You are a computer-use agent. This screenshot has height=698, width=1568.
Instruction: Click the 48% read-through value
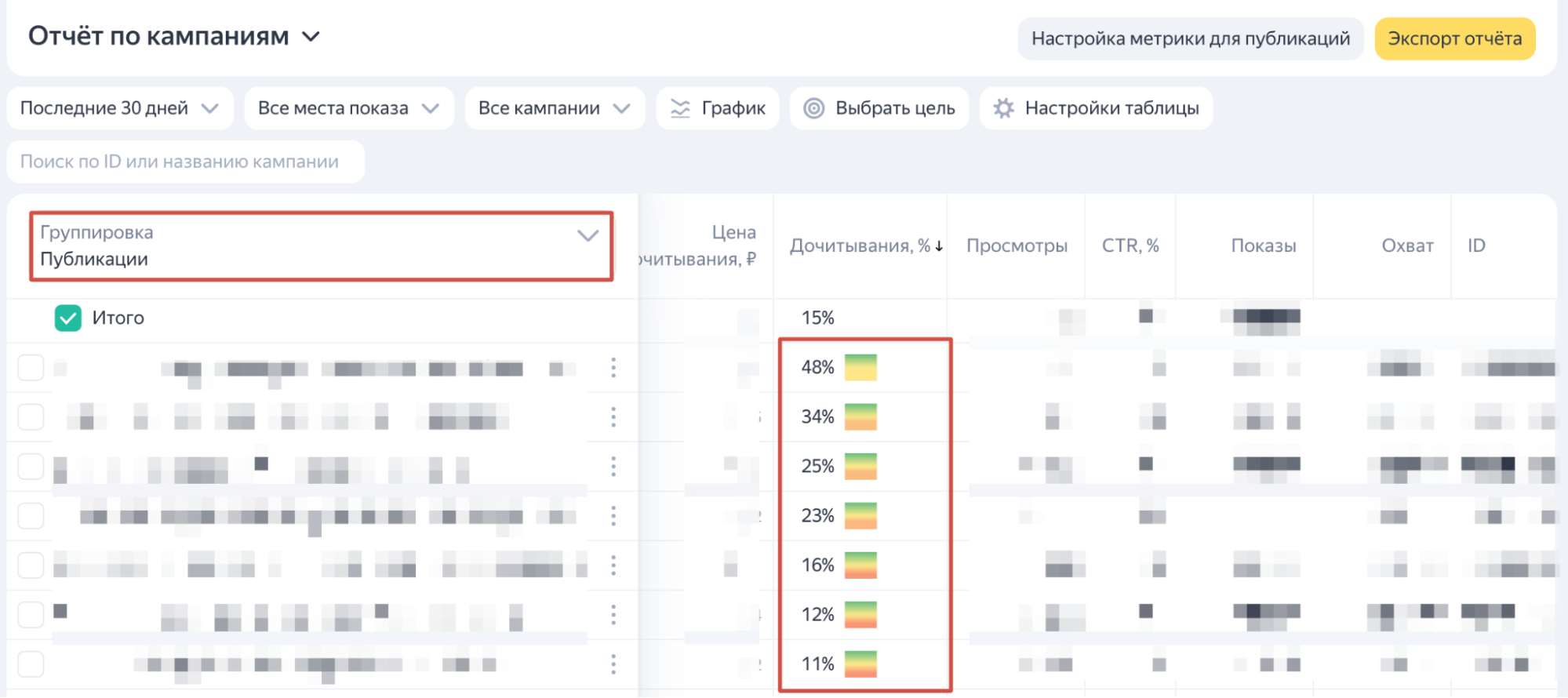817,367
